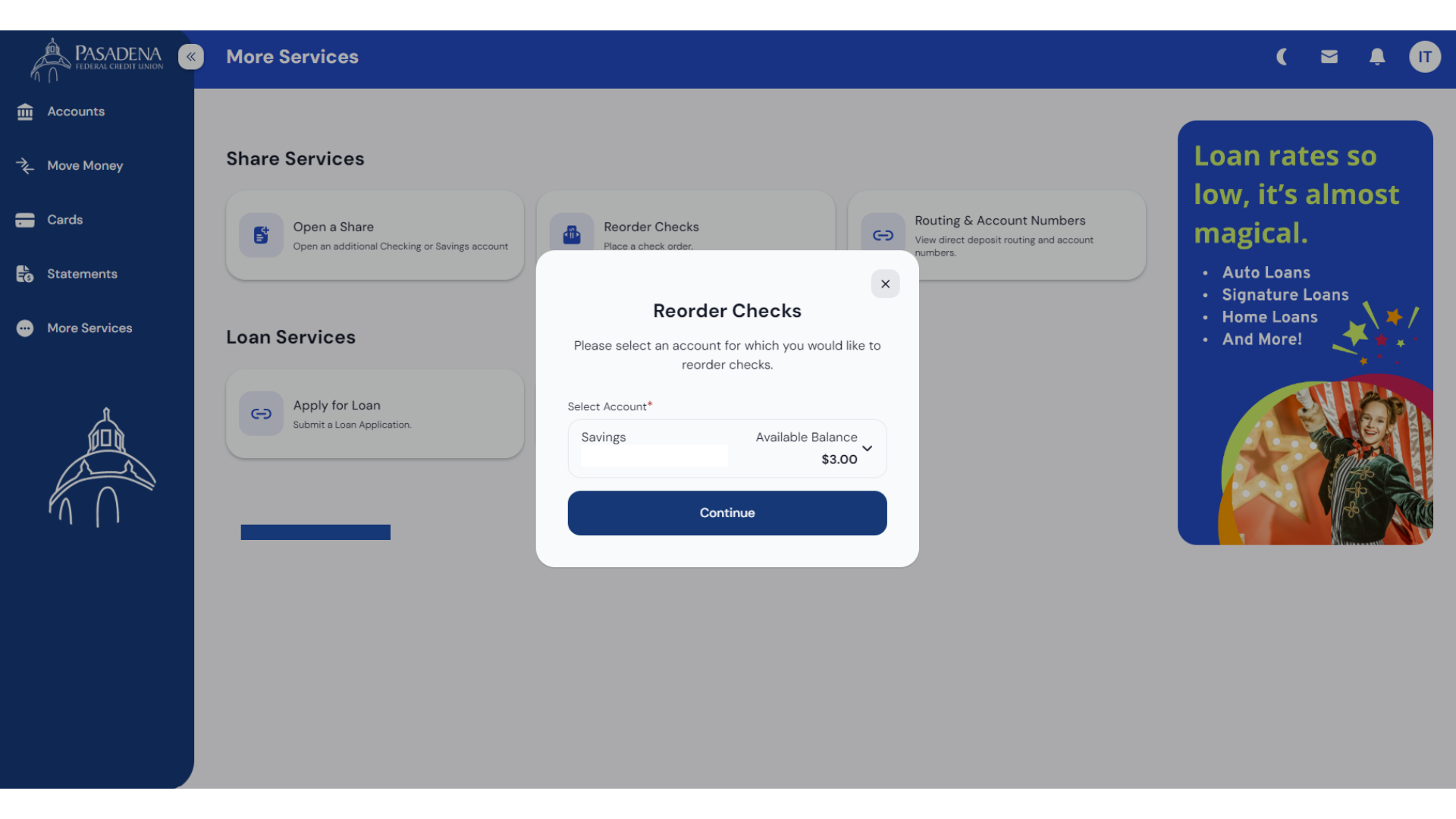1456x819 pixels.
Task: Click the Continue button in modal
Action: pos(727,512)
